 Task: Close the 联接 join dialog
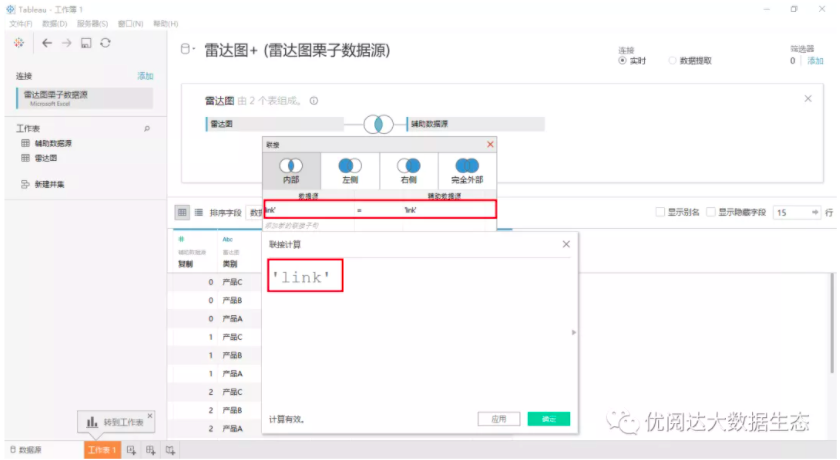pyautogui.click(x=490, y=145)
